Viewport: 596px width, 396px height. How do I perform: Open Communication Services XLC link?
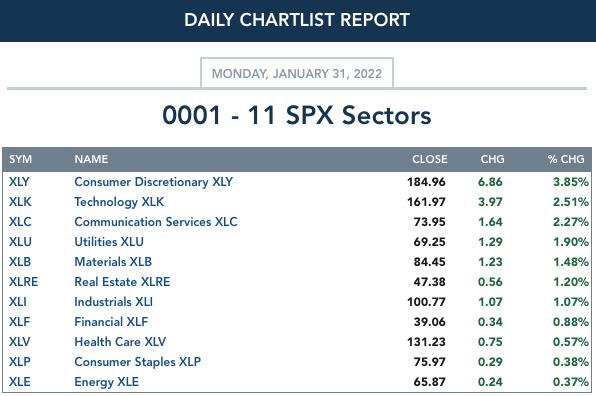(156, 222)
